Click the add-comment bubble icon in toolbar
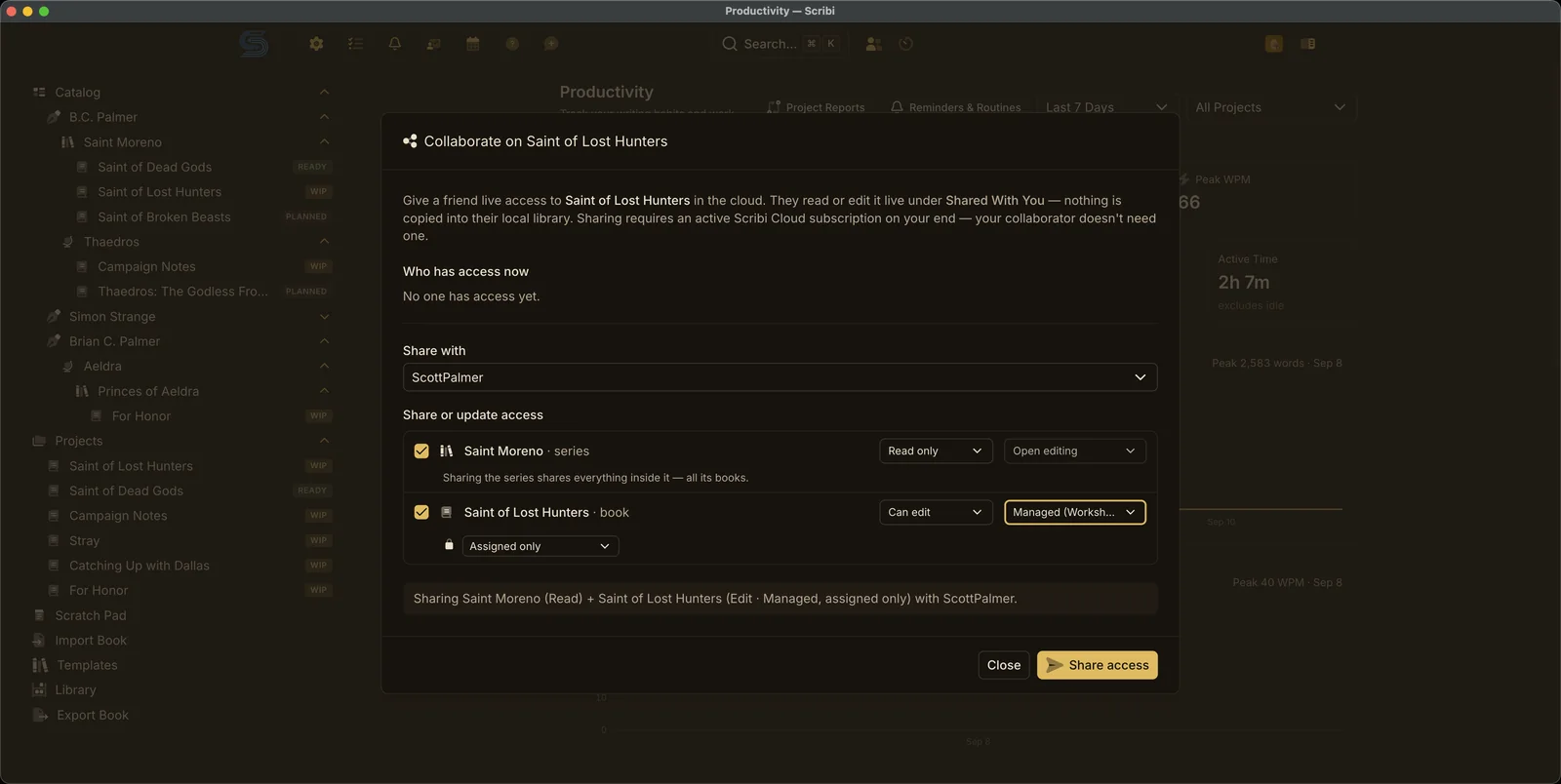The image size is (1561, 784). [551, 44]
